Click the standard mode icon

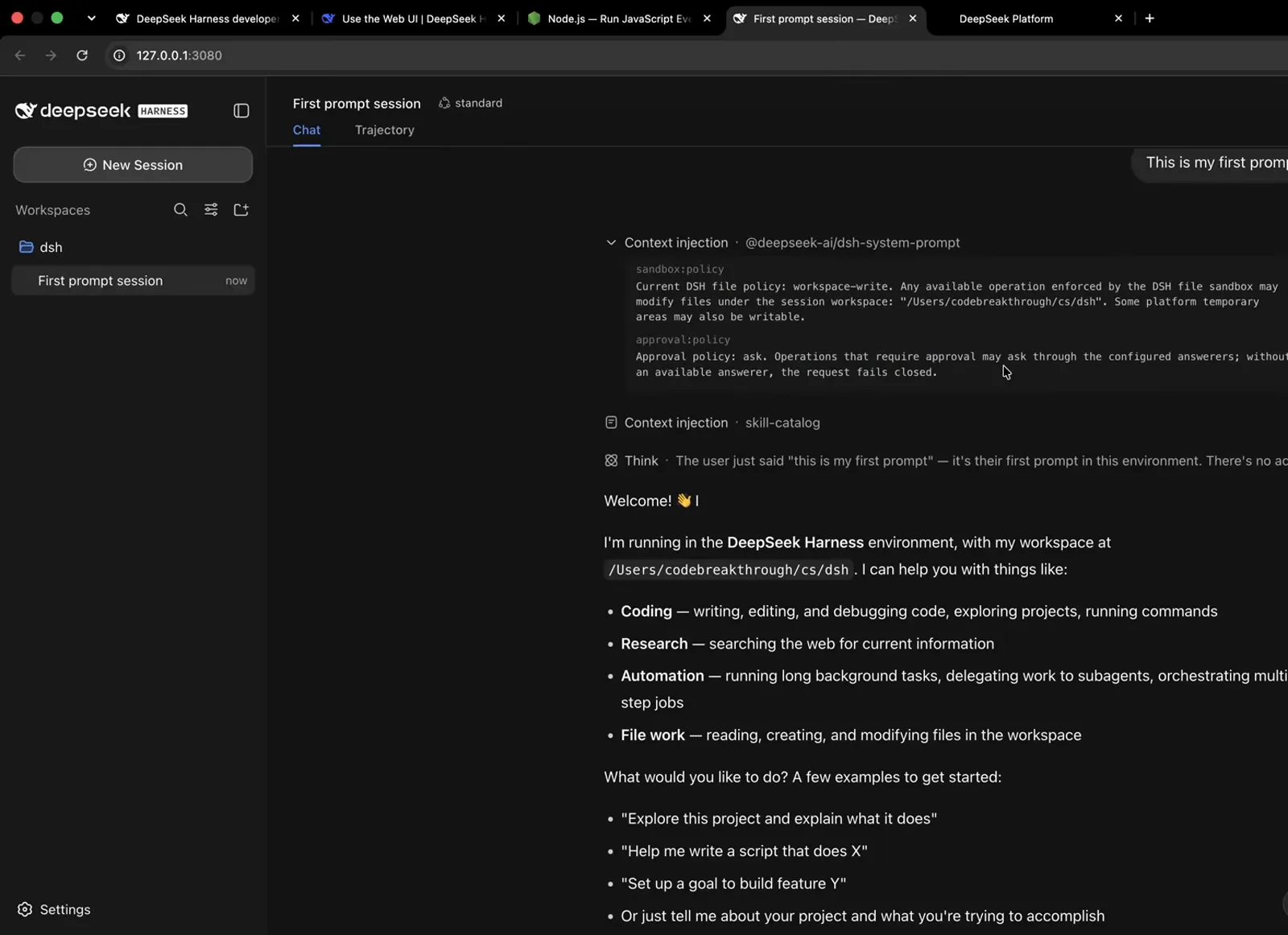444,103
